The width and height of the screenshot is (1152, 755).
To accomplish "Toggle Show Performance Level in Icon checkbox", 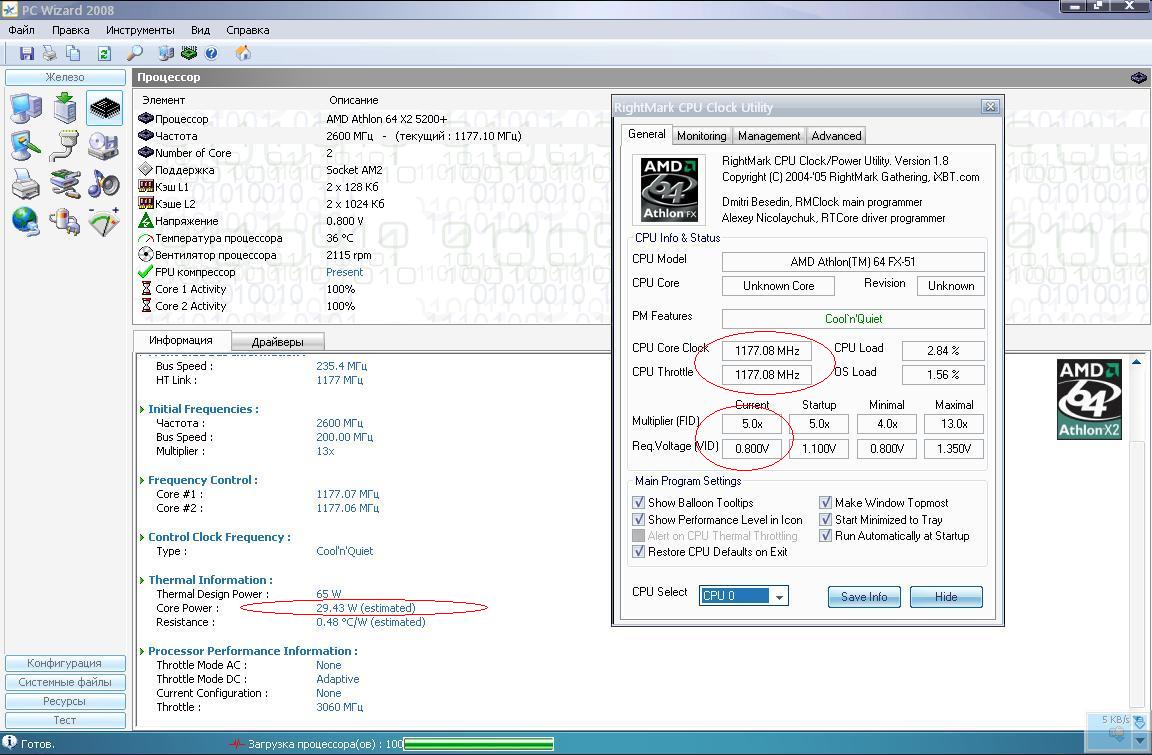I will coord(638,519).
